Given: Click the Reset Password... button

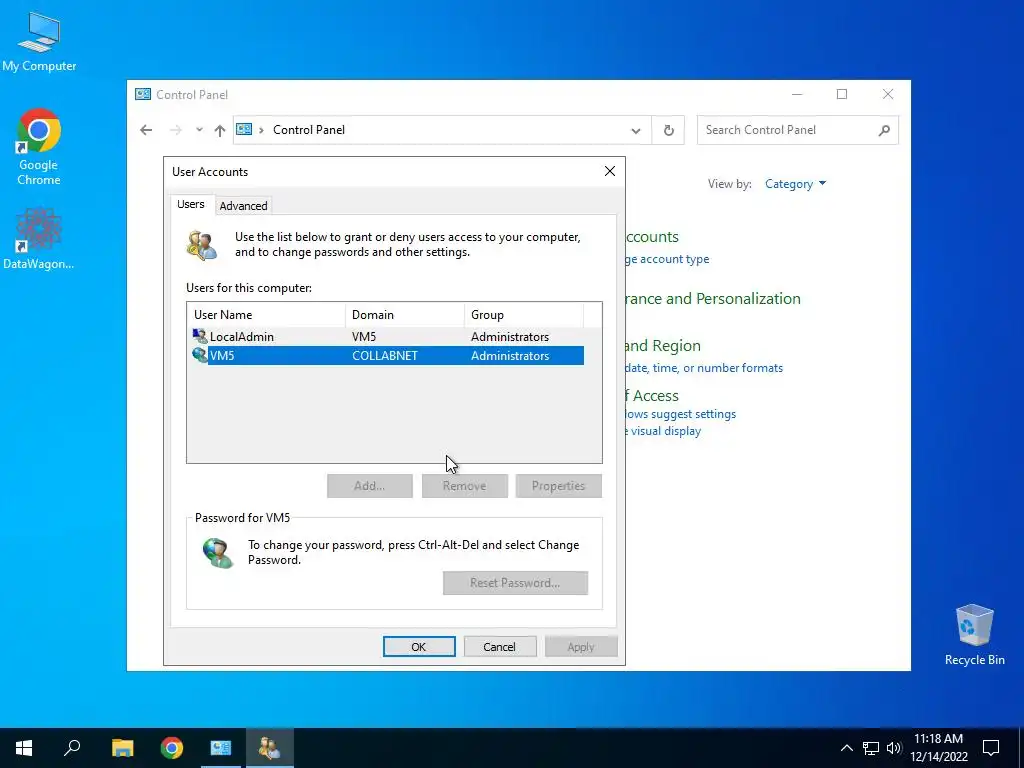Looking at the screenshot, I should pyautogui.click(x=515, y=583).
